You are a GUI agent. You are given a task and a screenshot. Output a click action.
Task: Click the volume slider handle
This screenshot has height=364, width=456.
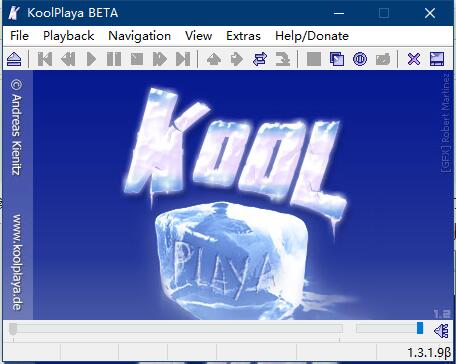[420, 328]
